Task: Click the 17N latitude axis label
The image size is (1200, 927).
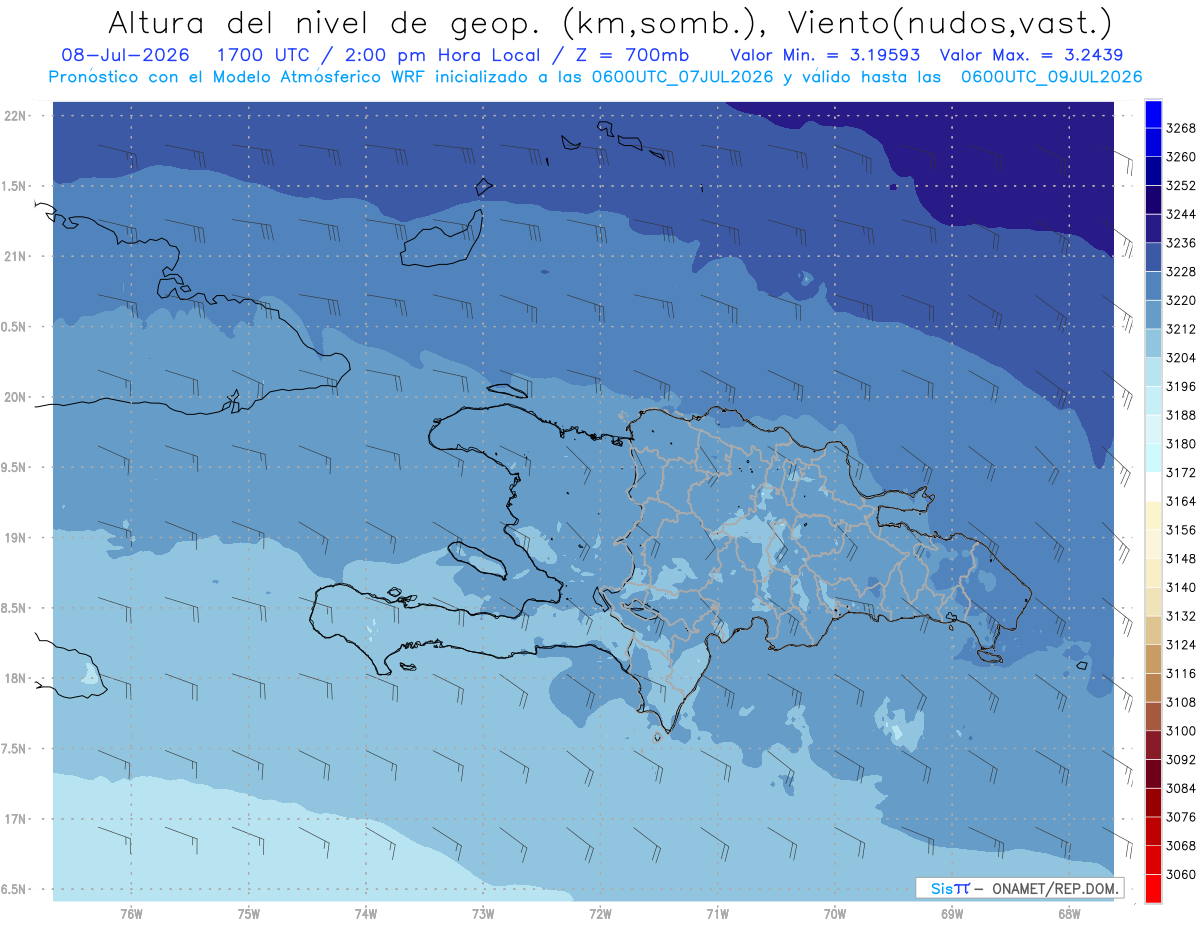Action: pos(15,819)
